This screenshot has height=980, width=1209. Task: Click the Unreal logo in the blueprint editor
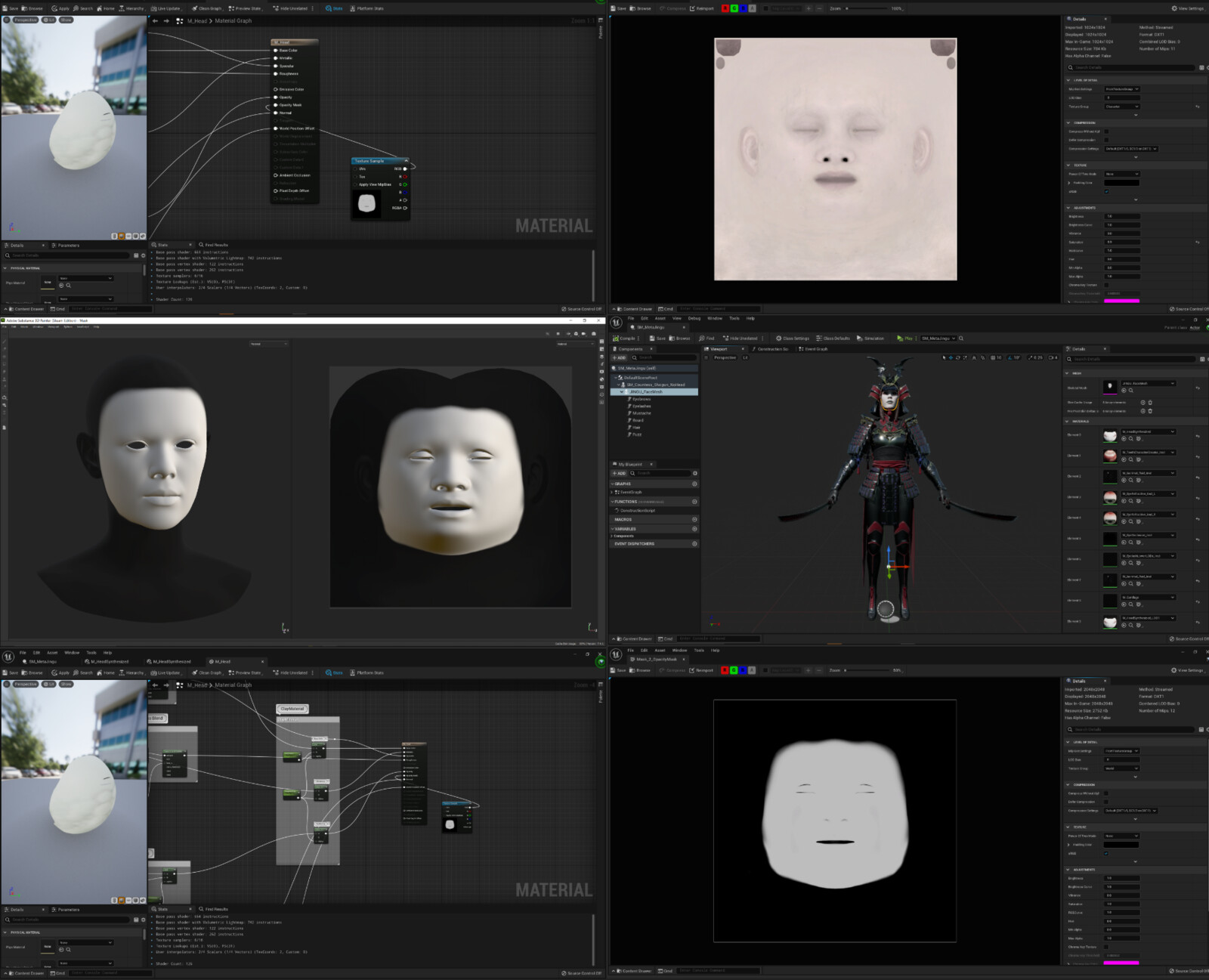tap(616, 323)
